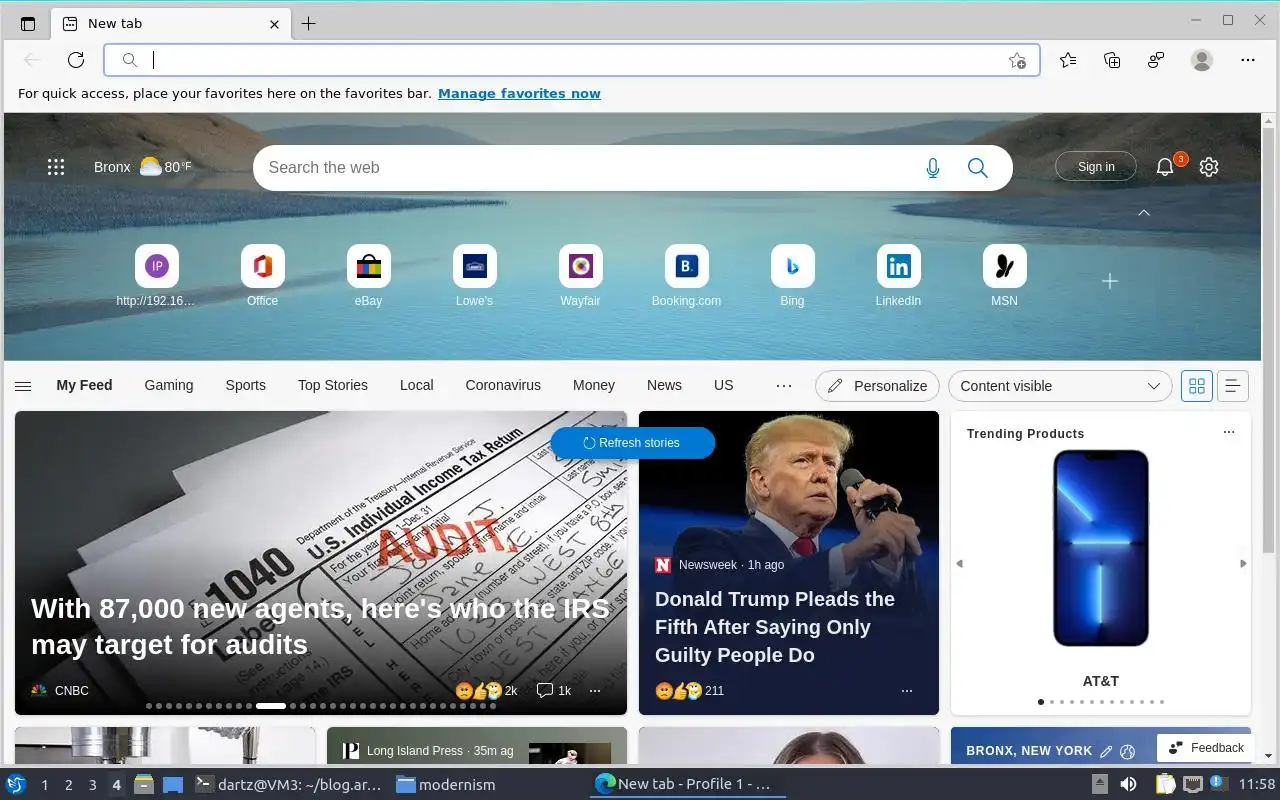Open Office quick link tile

tap(263, 276)
